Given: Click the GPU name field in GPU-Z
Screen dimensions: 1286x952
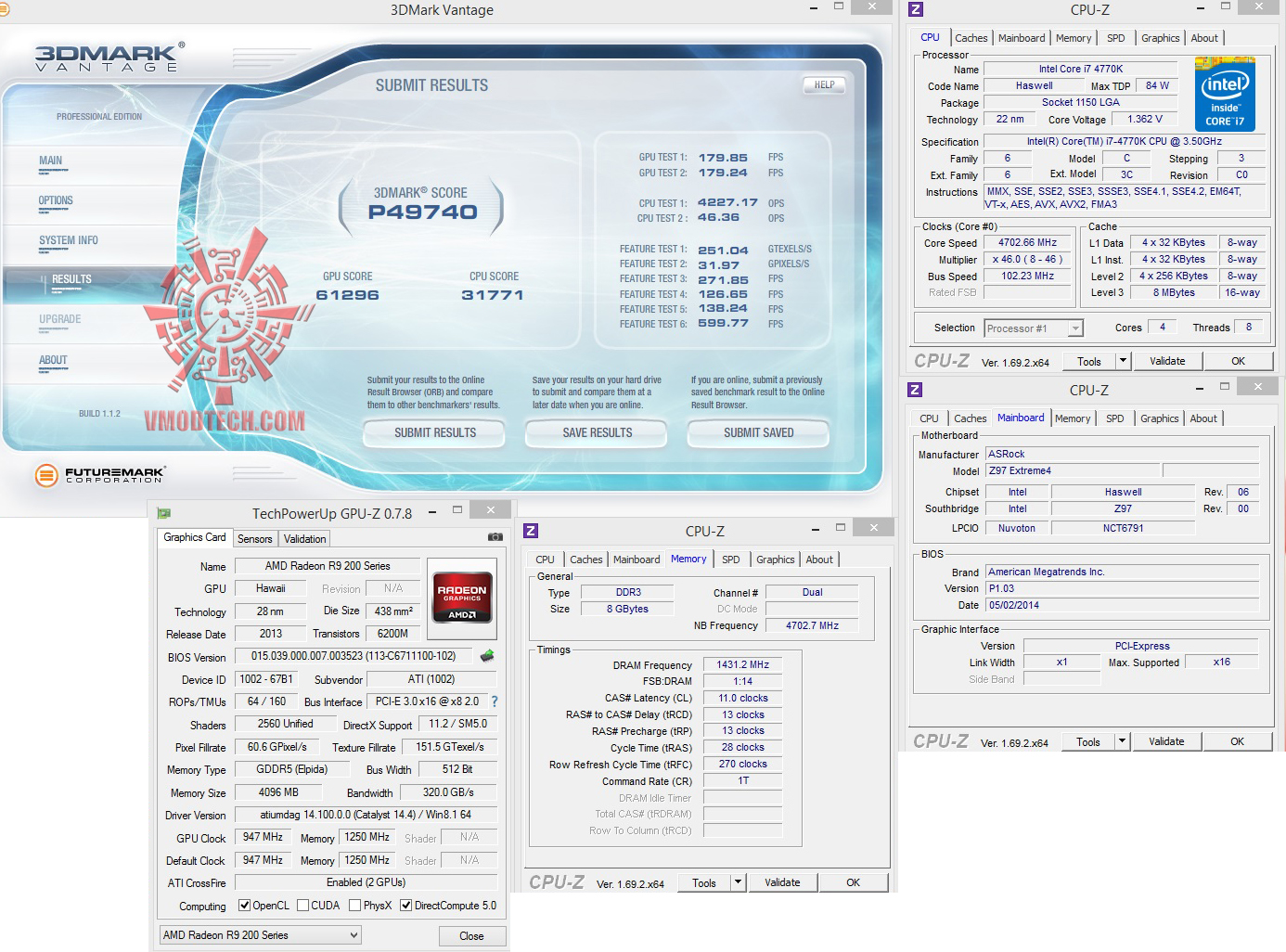Looking at the screenshot, I should [328, 566].
